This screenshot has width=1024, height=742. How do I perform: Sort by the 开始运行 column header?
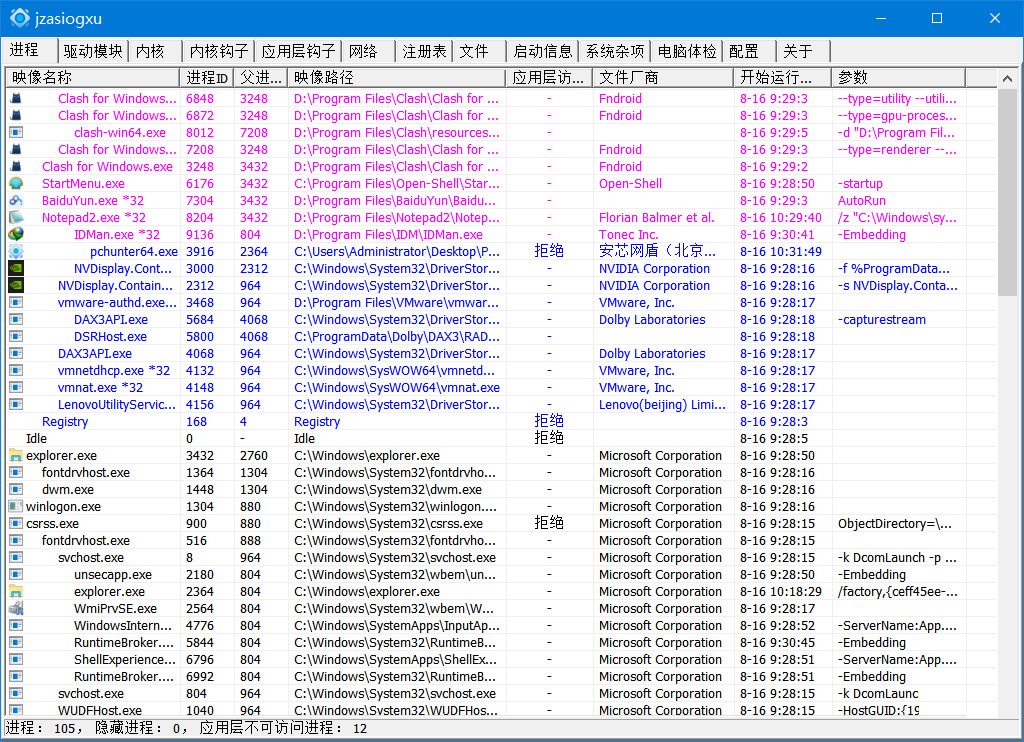pos(783,78)
